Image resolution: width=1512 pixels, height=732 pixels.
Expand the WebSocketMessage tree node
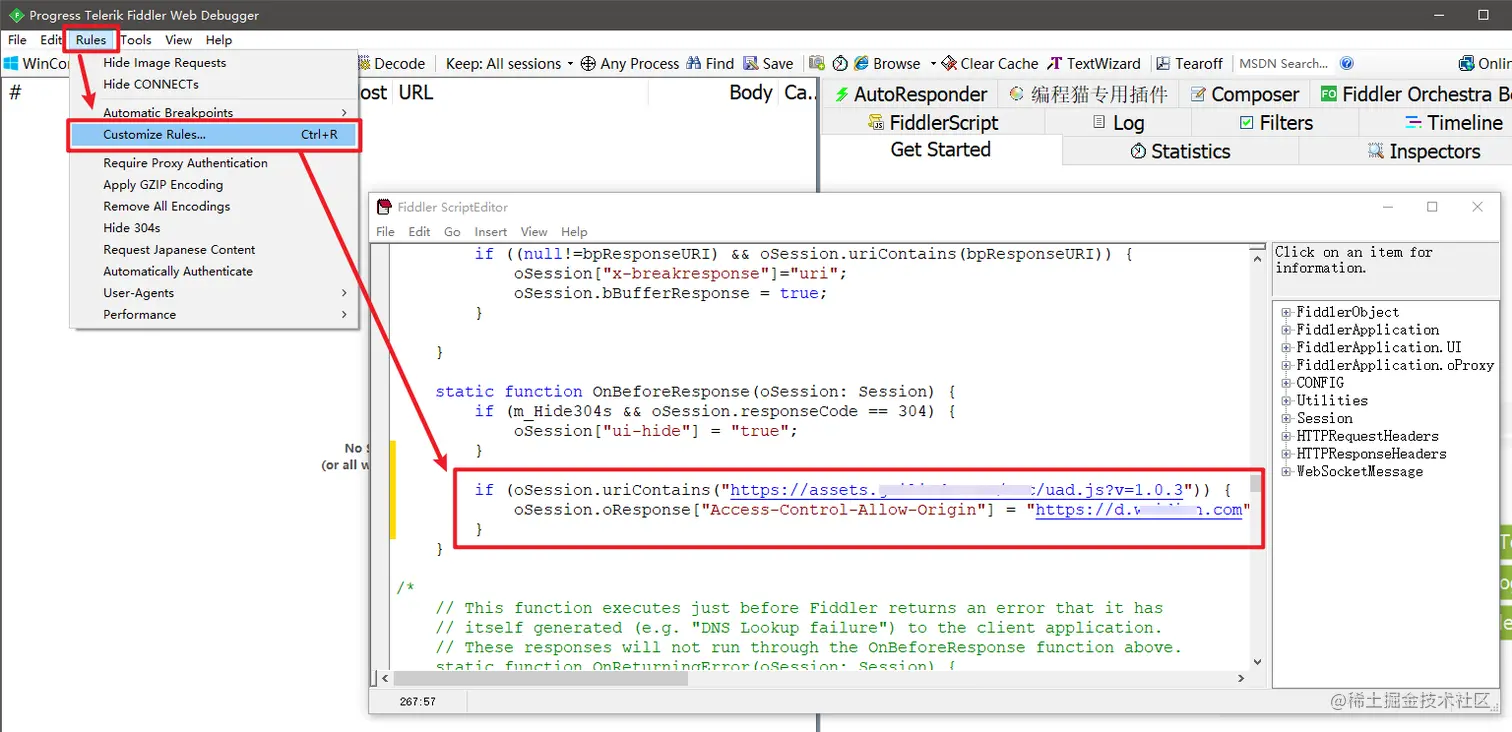click(x=1286, y=472)
